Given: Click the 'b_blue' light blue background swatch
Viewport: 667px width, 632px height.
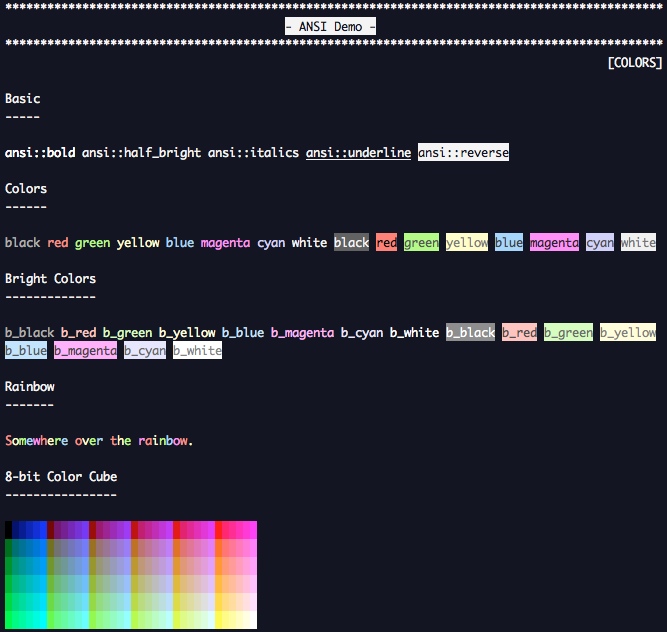Looking at the screenshot, I should point(26,350).
